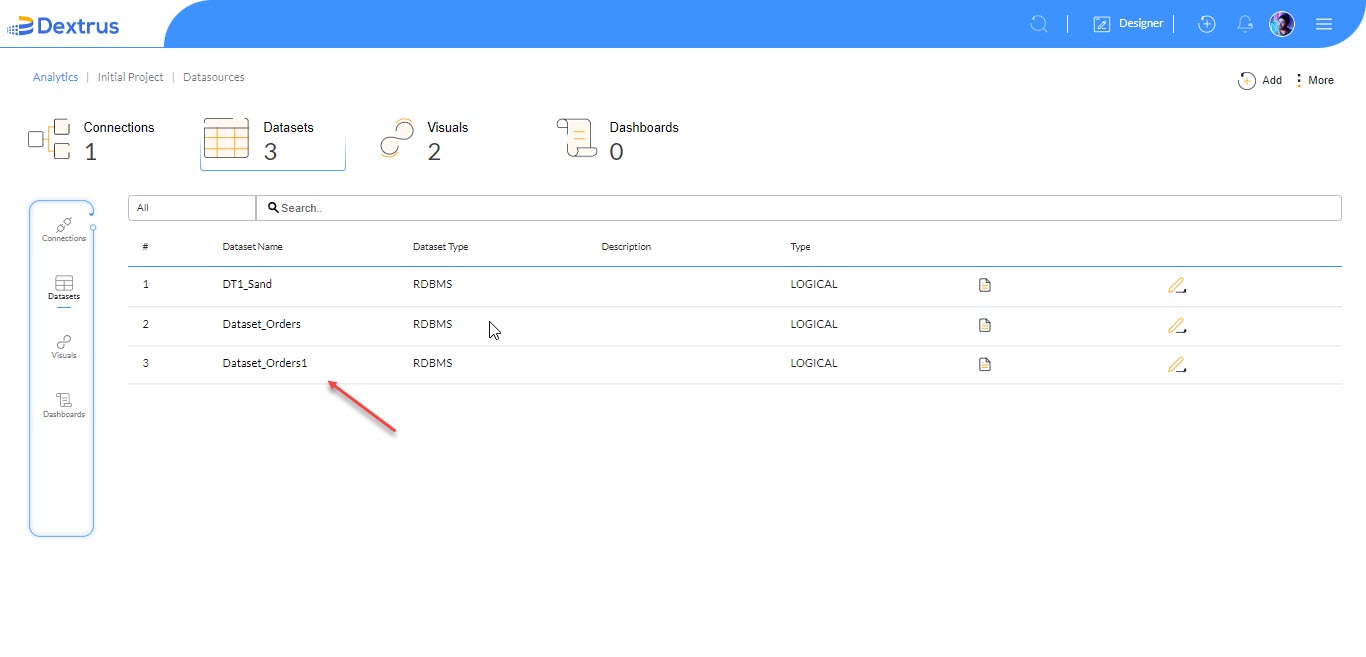Select DT1_Sand dataset name
This screenshot has height=657, width=1366.
click(x=247, y=284)
